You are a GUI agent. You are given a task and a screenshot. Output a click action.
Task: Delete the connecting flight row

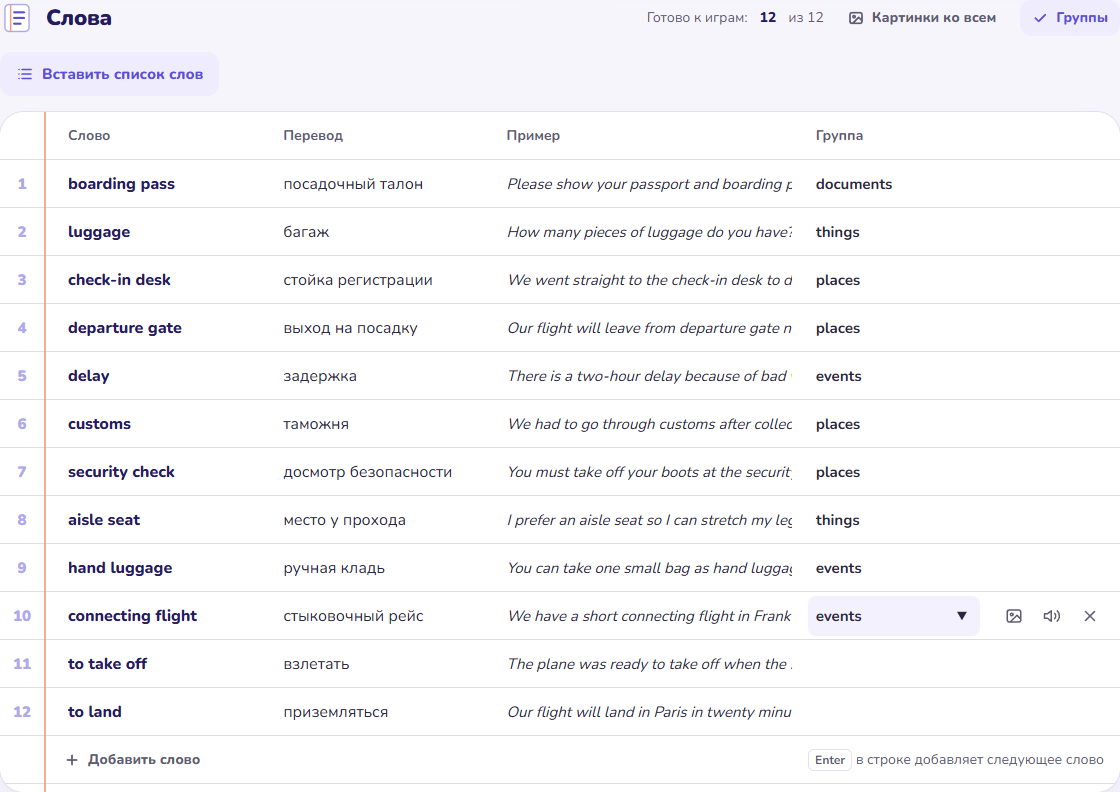click(1089, 616)
